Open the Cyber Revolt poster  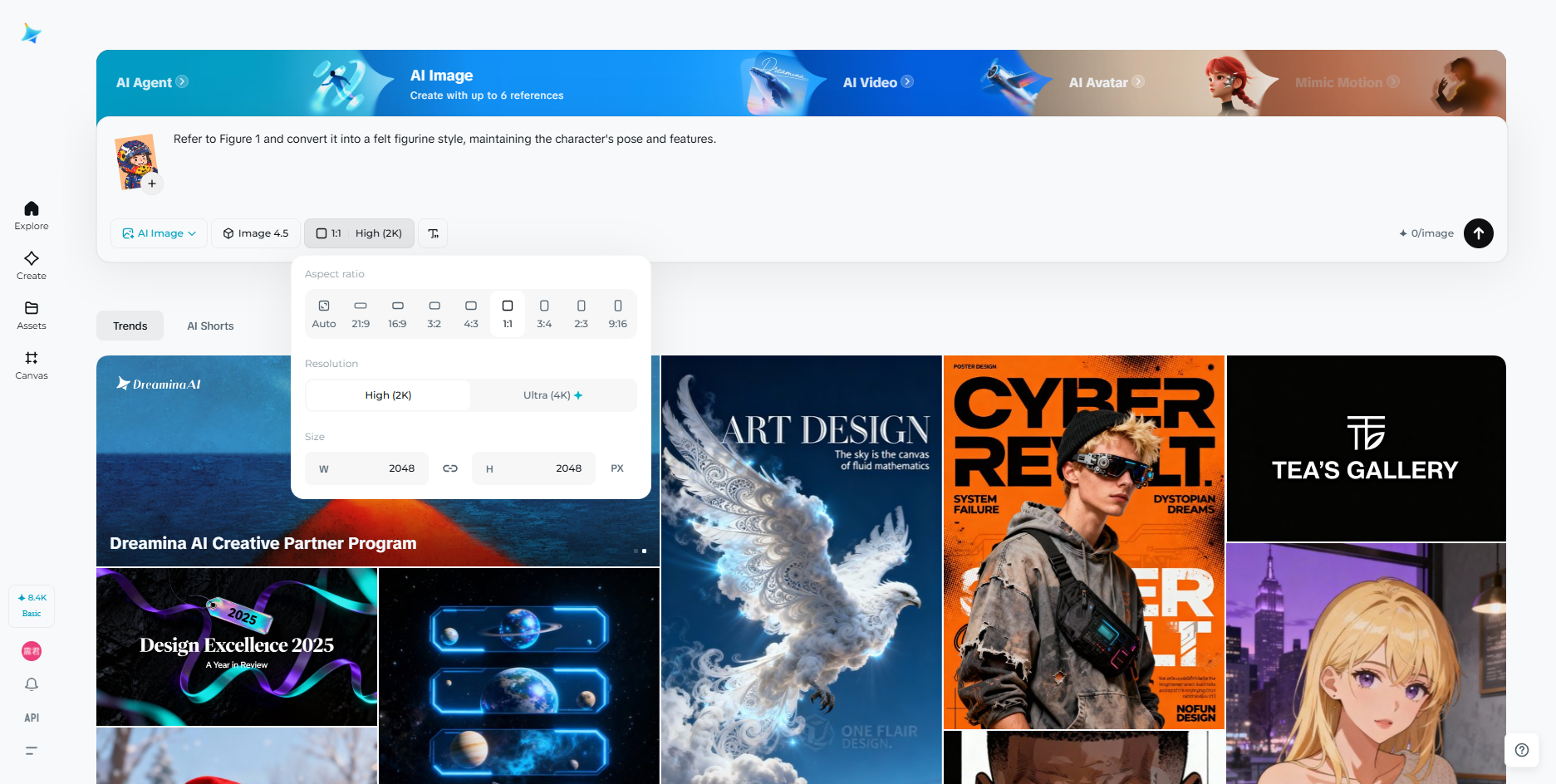[1084, 542]
